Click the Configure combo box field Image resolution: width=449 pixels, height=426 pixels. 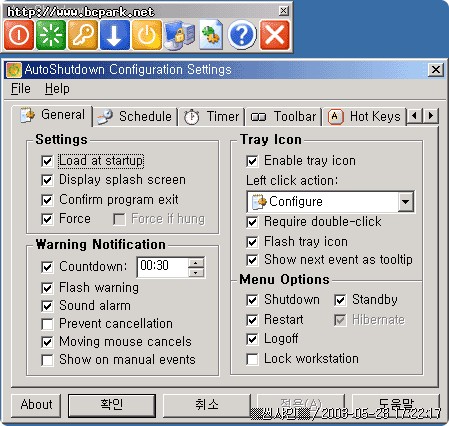point(331,202)
